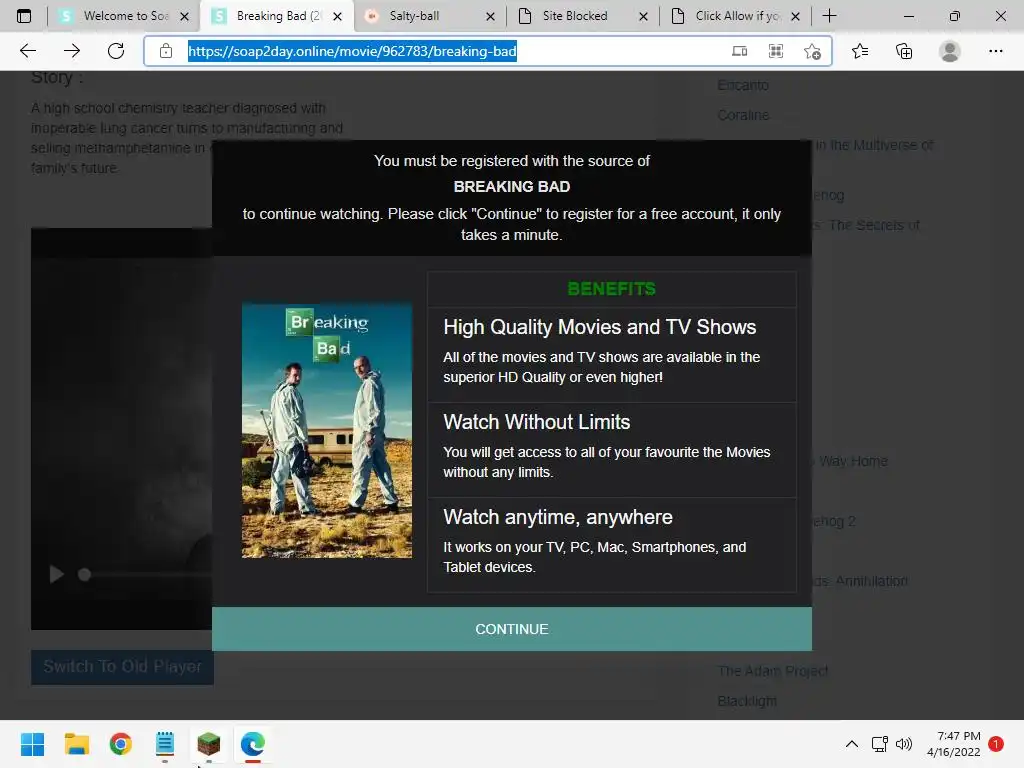
Task: Open a new browser tab
Action: (829, 16)
